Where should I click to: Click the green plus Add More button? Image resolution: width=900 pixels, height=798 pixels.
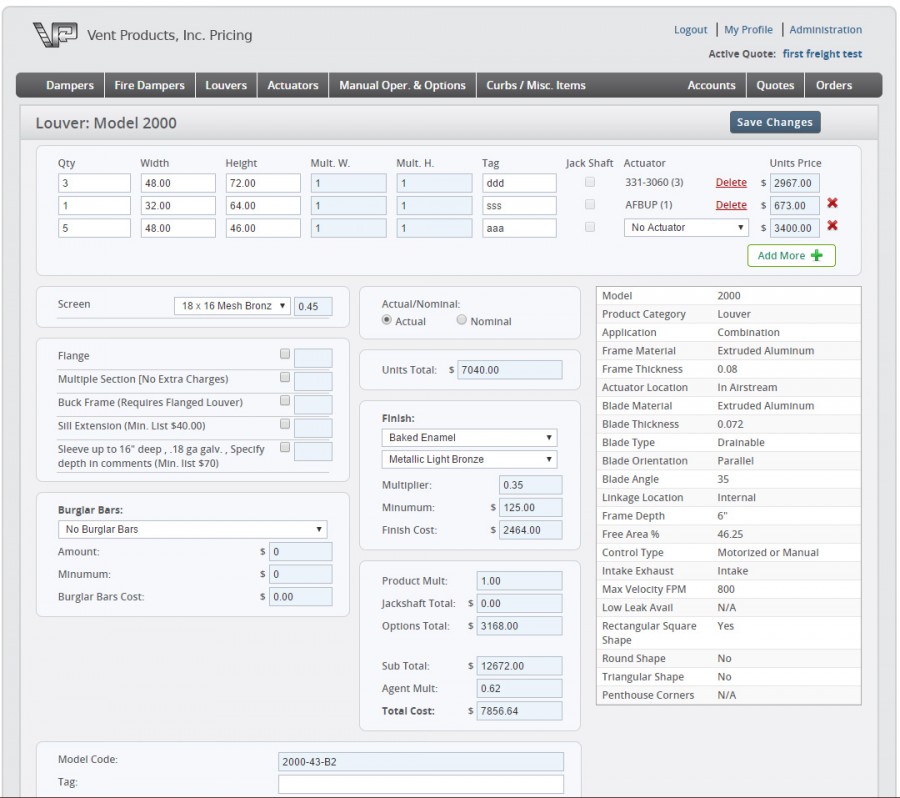(791, 255)
